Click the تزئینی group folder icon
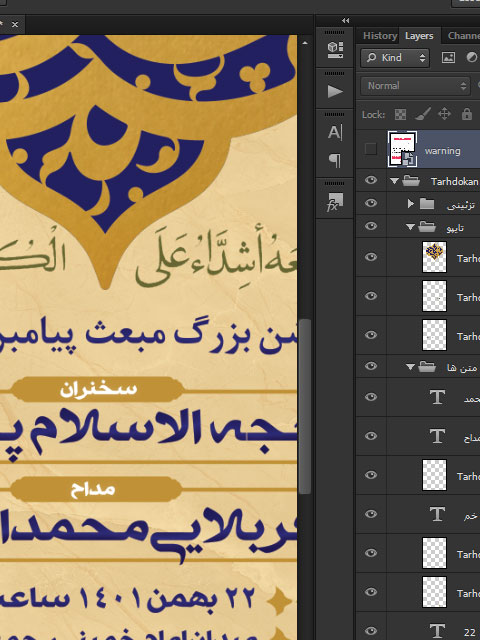Viewport: 480px width, 640px height. click(427, 203)
